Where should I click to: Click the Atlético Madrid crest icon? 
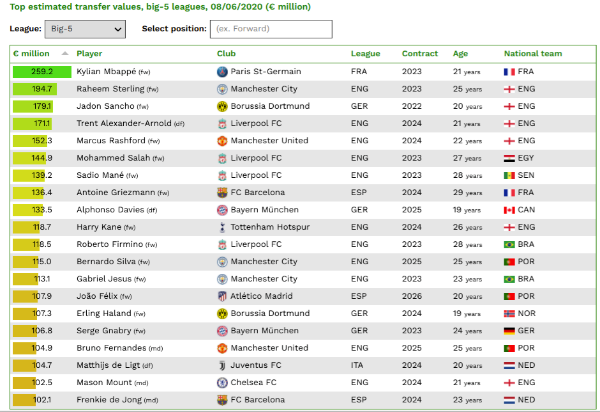coord(222,296)
